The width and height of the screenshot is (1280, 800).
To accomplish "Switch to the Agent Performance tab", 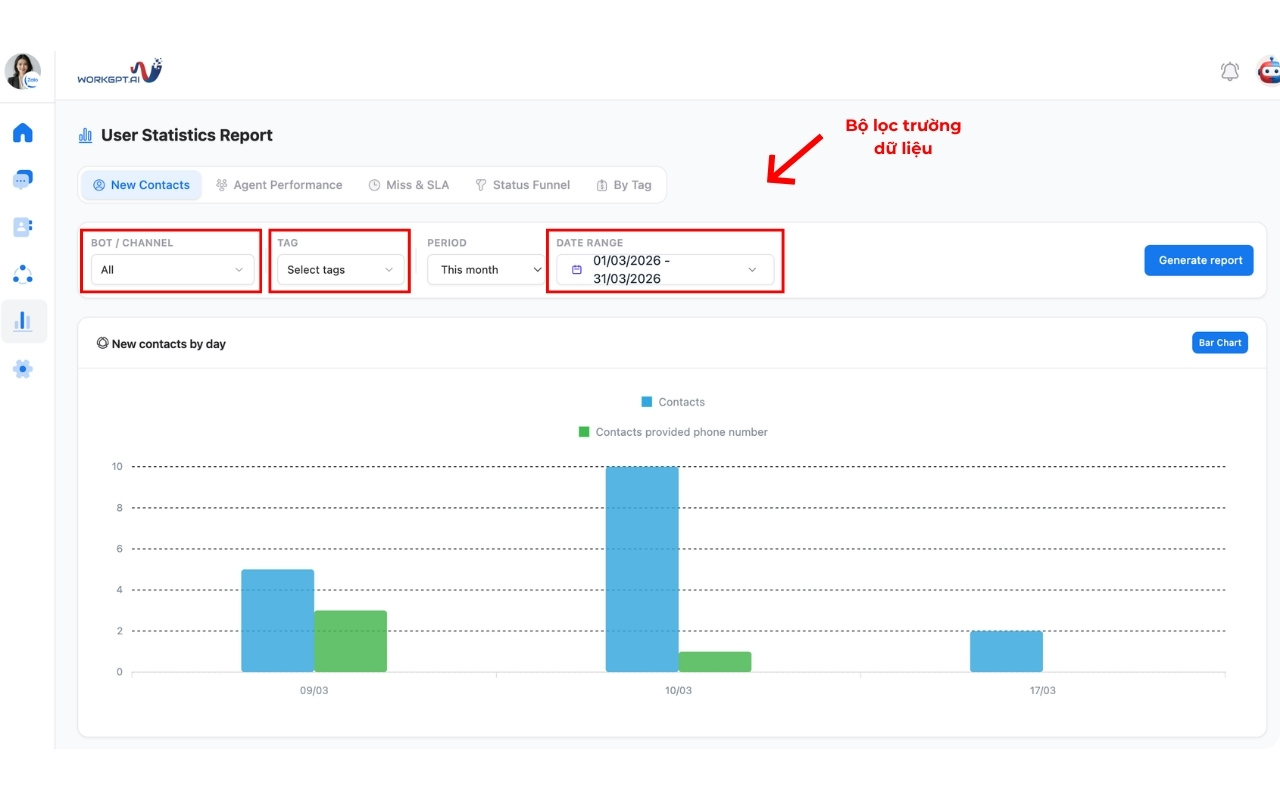I will pos(279,185).
